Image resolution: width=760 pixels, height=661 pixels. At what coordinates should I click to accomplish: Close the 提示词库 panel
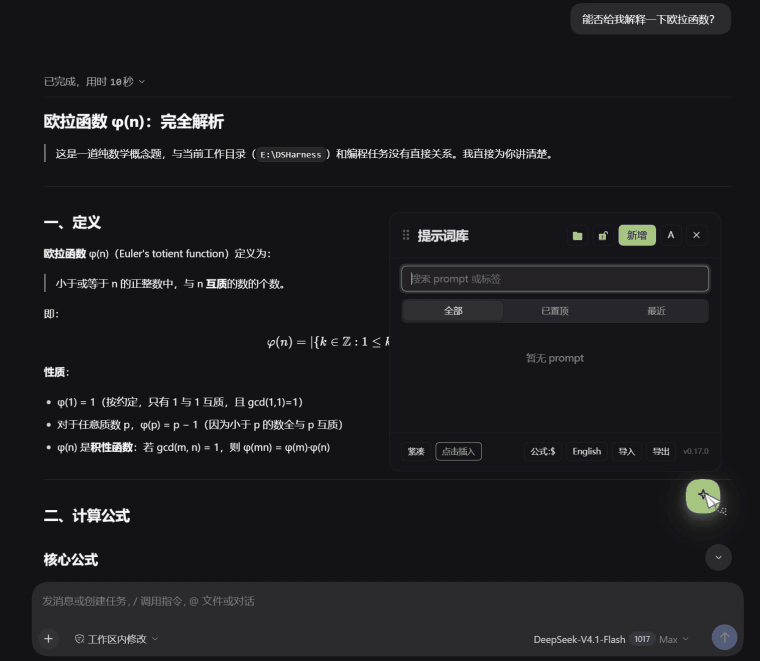click(x=697, y=235)
